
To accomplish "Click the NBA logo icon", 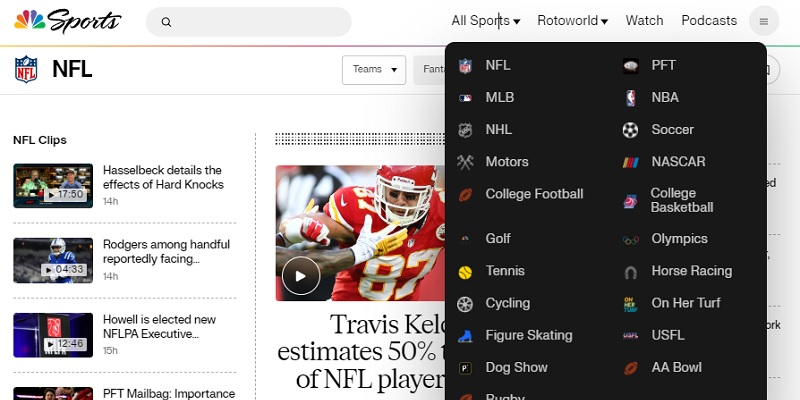I will click(631, 98).
